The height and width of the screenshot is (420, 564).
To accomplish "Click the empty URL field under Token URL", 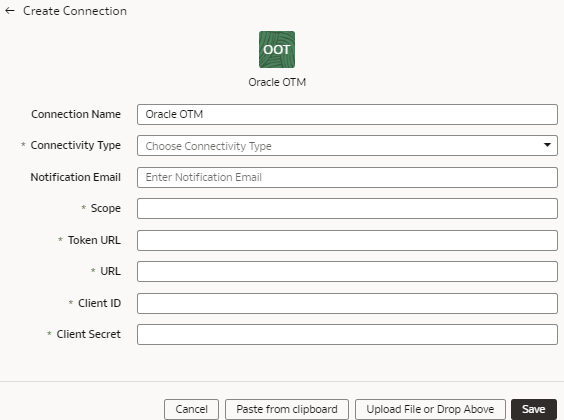I will [x=347, y=271].
